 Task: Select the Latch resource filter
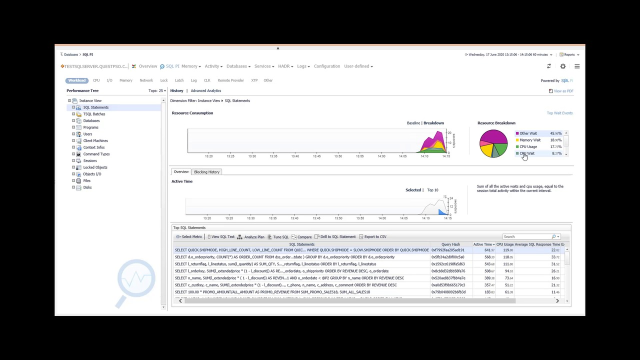pos(179,80)
